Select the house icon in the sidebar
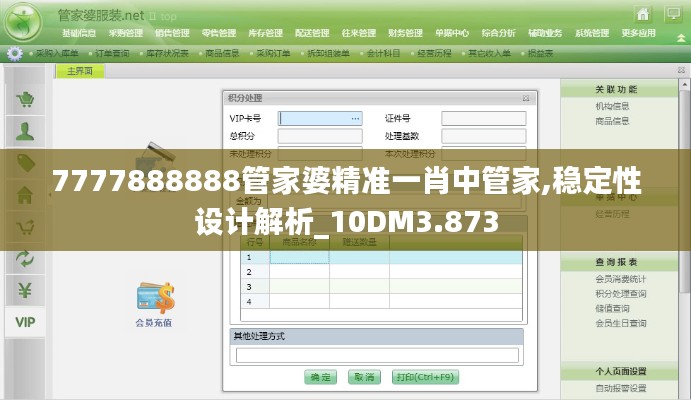Image resolution: width=691 pixels, height=400 pixels. tap(25, 196)
